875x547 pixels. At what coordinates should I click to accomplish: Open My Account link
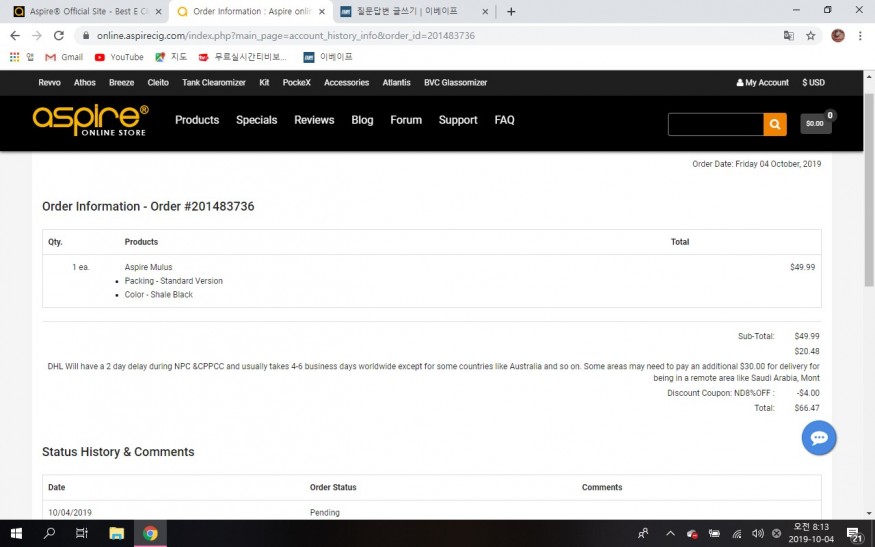click(x=762, y=83)
